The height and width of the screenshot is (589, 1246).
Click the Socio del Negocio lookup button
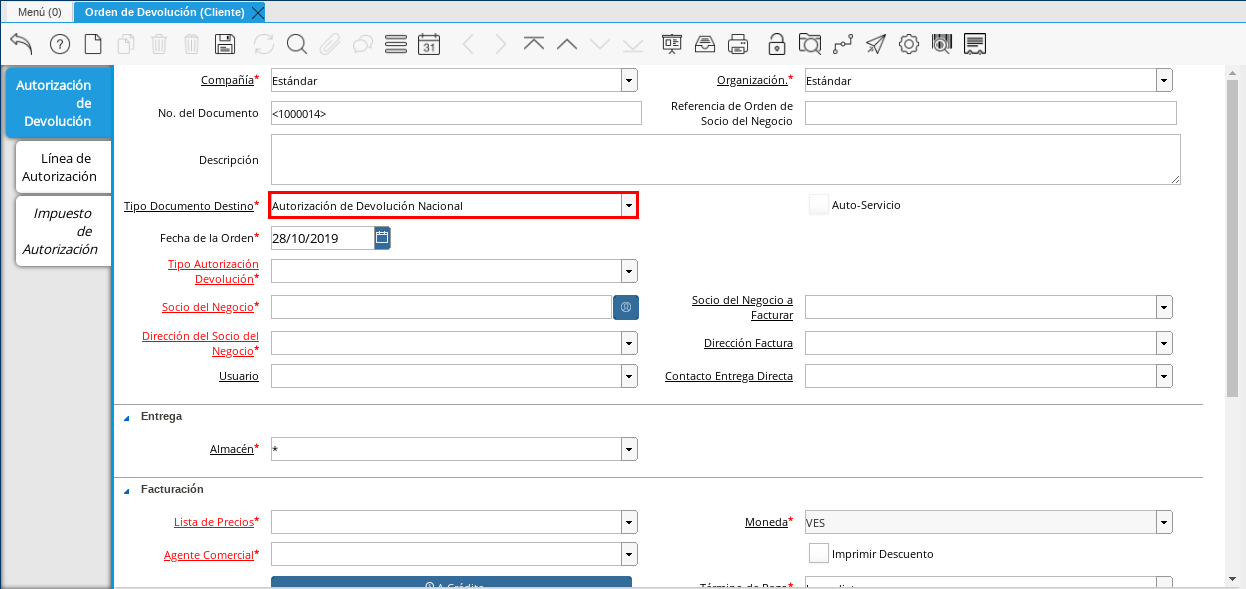[x=625, y=307]
